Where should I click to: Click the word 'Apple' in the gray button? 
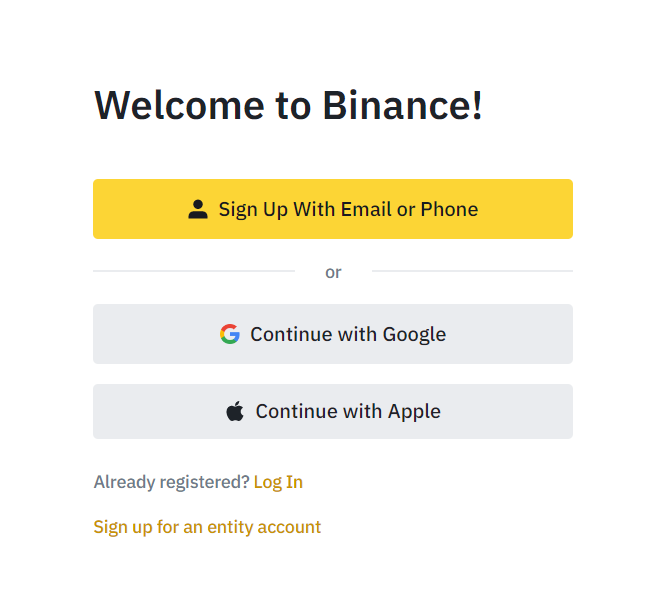click(x=414, y=412)
